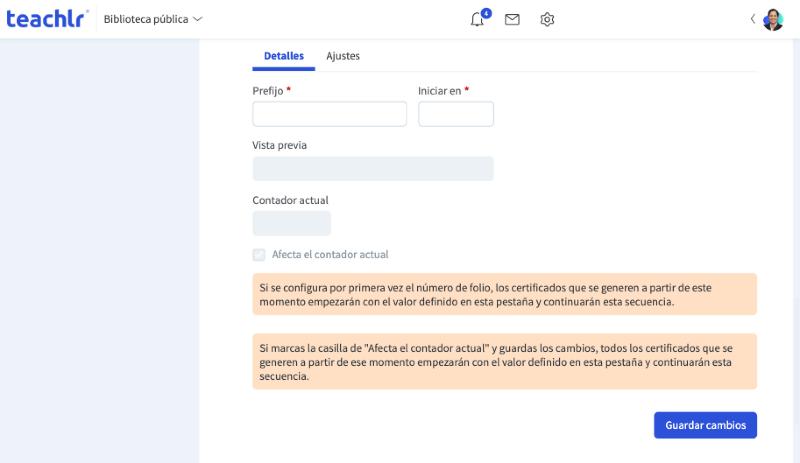800x463 pixels.
Task: Click the Guardar cambios button
Action: pos(705,425)
